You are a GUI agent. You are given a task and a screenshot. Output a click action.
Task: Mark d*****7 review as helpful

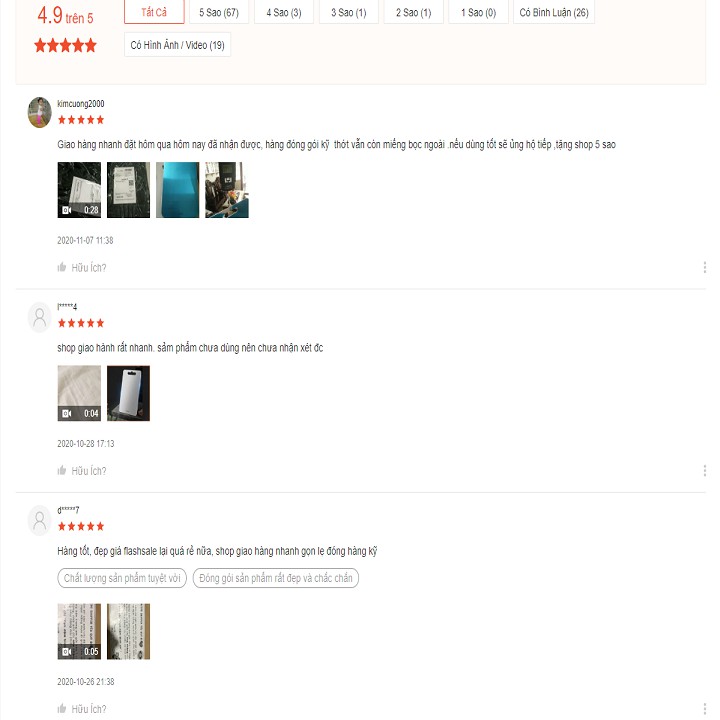click(62, 708)
